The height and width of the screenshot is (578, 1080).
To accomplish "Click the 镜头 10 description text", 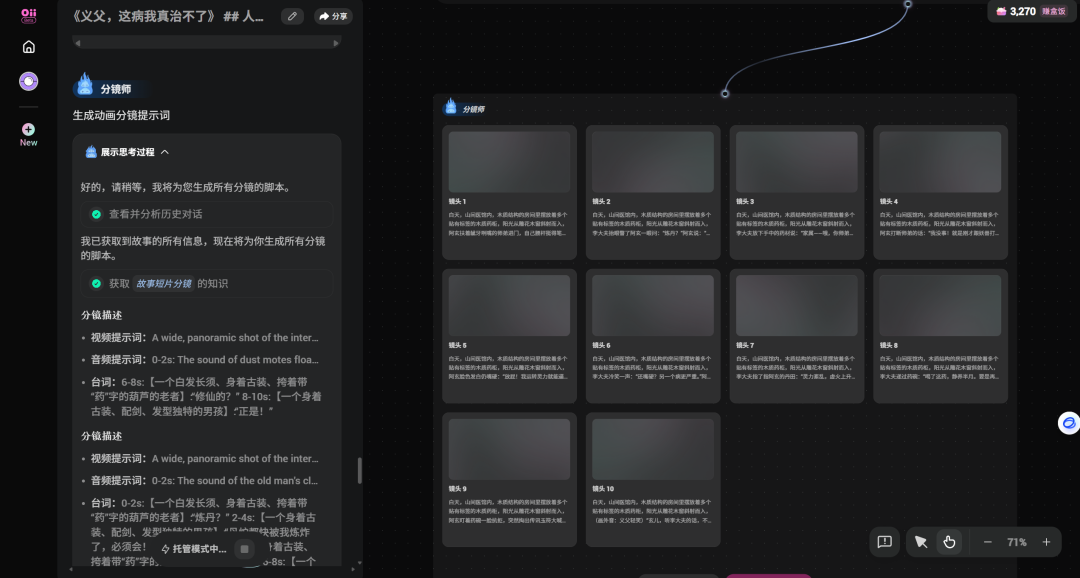I will click(x=653, y=511).
